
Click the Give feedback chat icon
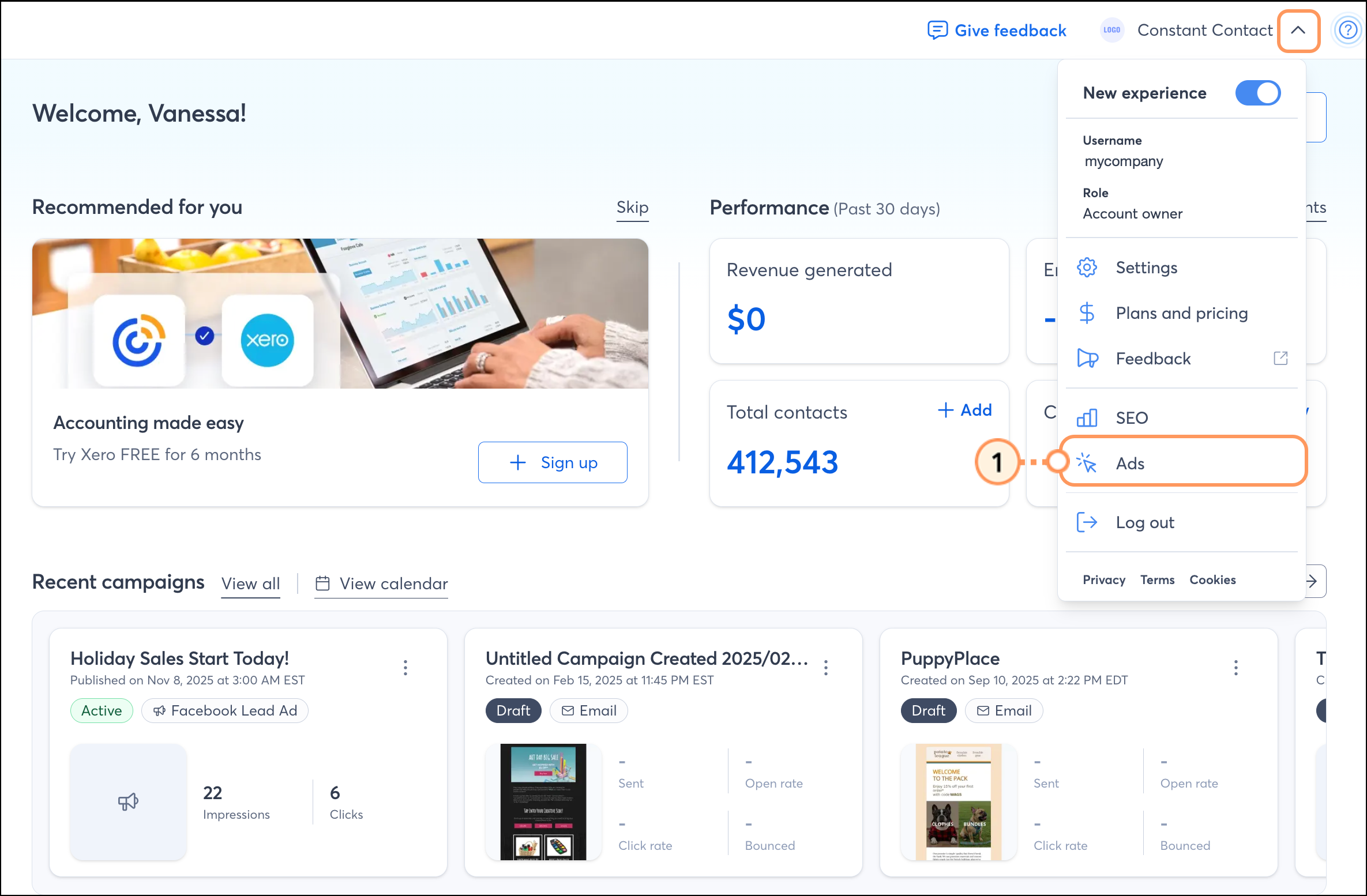937,30
